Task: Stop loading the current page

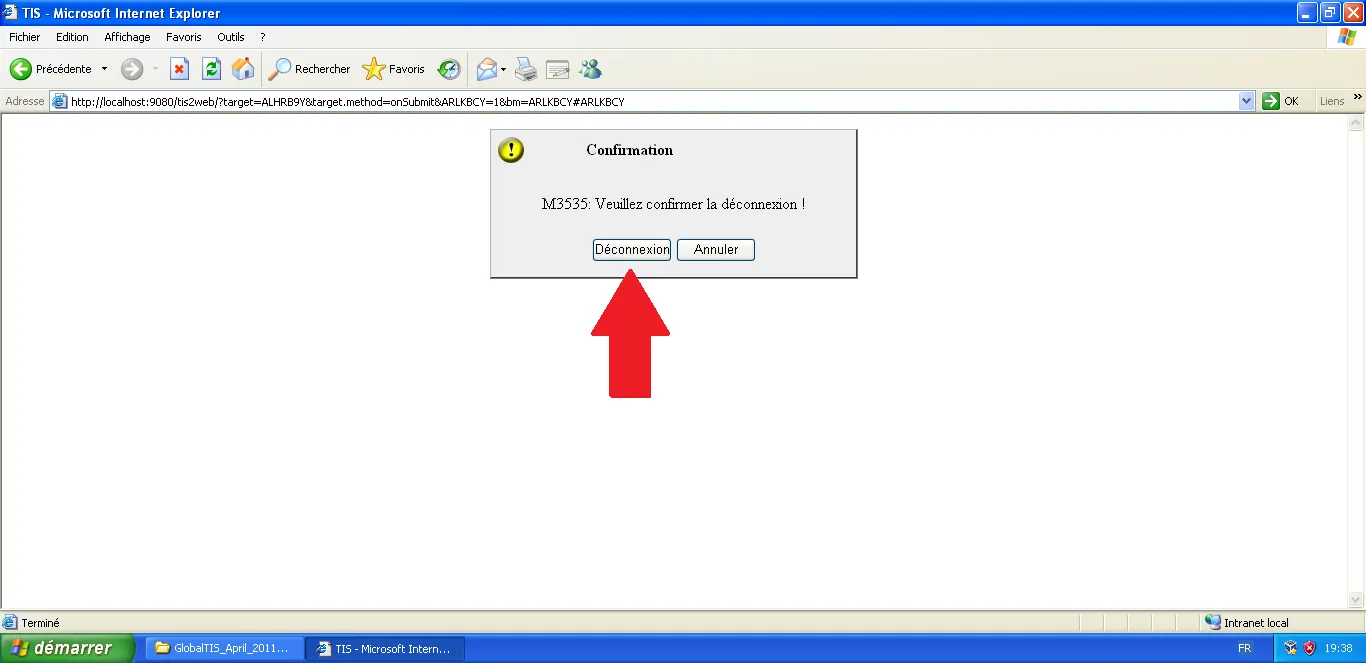Action: (179, 68)
